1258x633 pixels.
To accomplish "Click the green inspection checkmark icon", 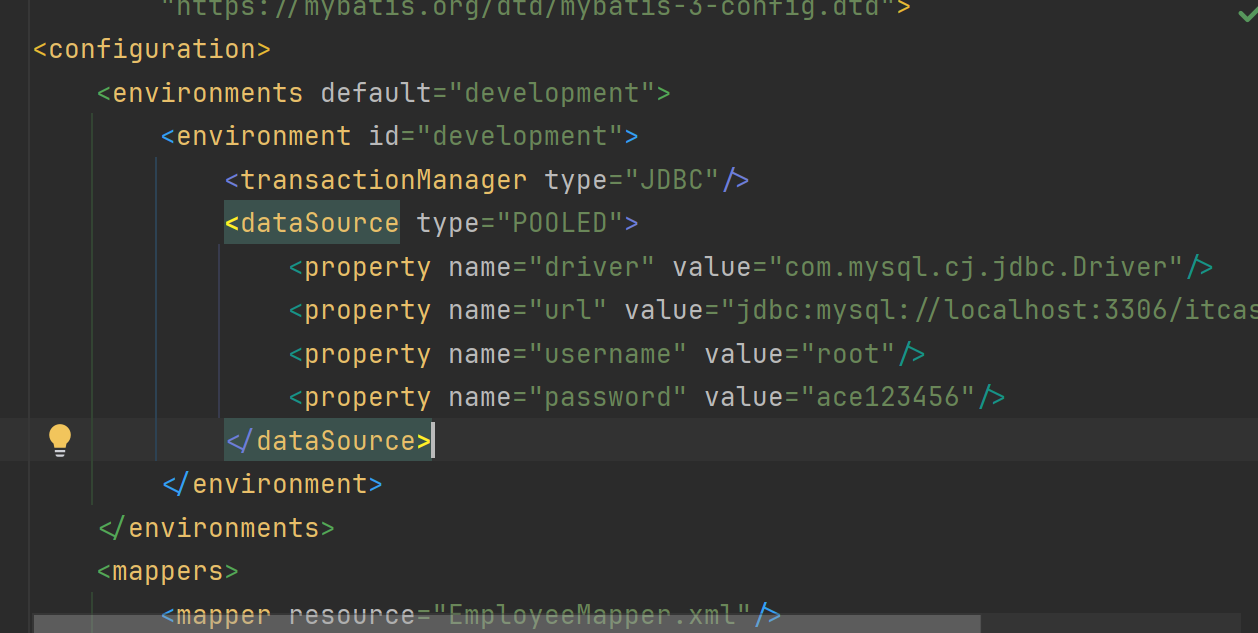I will 1246,12.
